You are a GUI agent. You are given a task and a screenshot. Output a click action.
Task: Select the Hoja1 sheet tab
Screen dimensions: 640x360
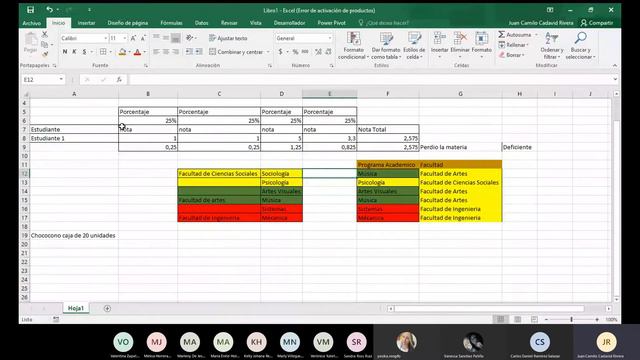pos(76,308)
